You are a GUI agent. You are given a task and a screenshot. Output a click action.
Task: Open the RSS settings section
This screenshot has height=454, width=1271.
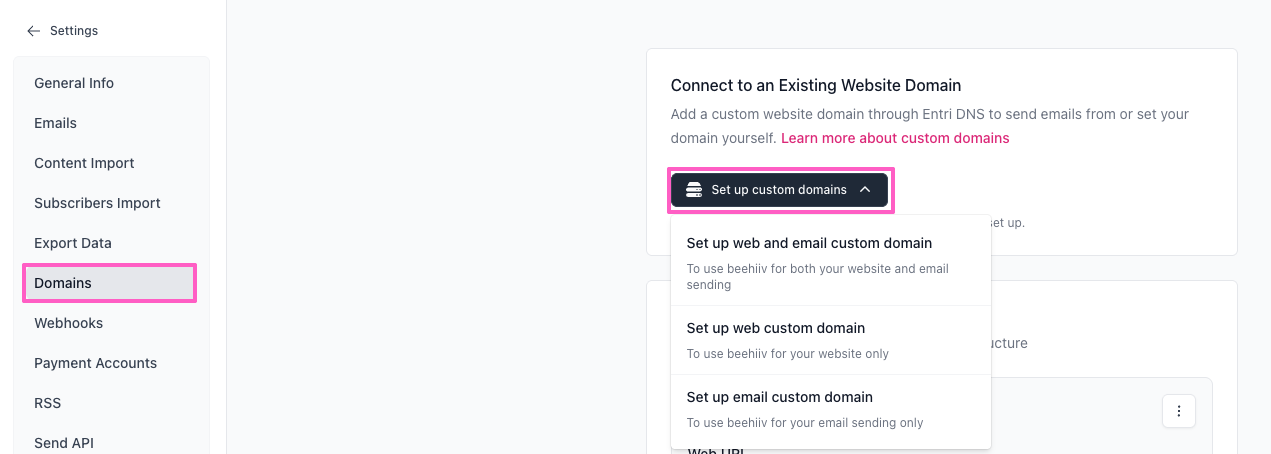(x=47, y=403)
